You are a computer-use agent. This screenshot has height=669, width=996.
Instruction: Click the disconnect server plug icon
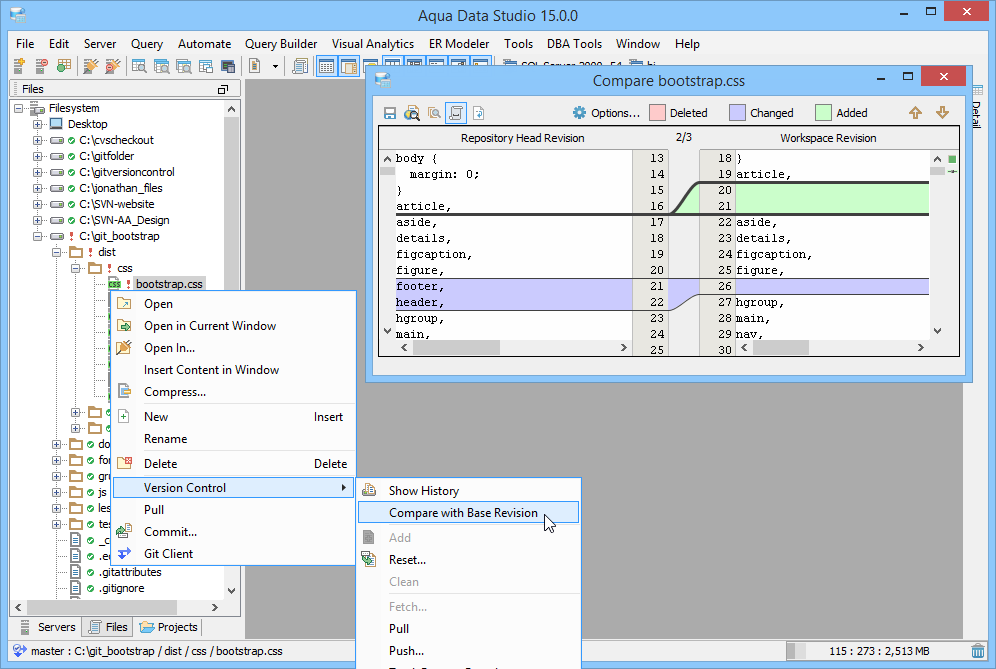(x=112, y=65)
